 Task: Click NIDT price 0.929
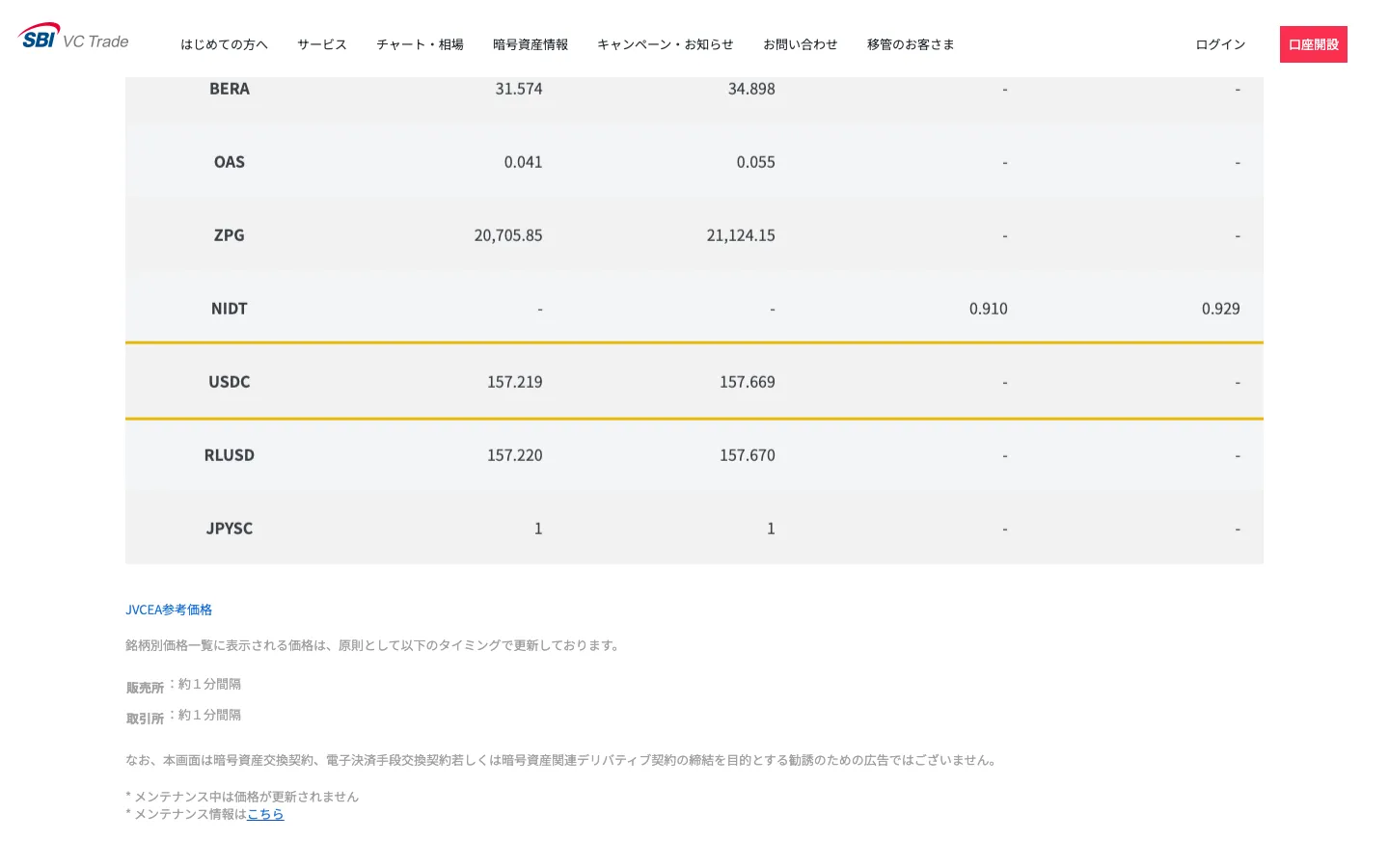coord(1221,309)
